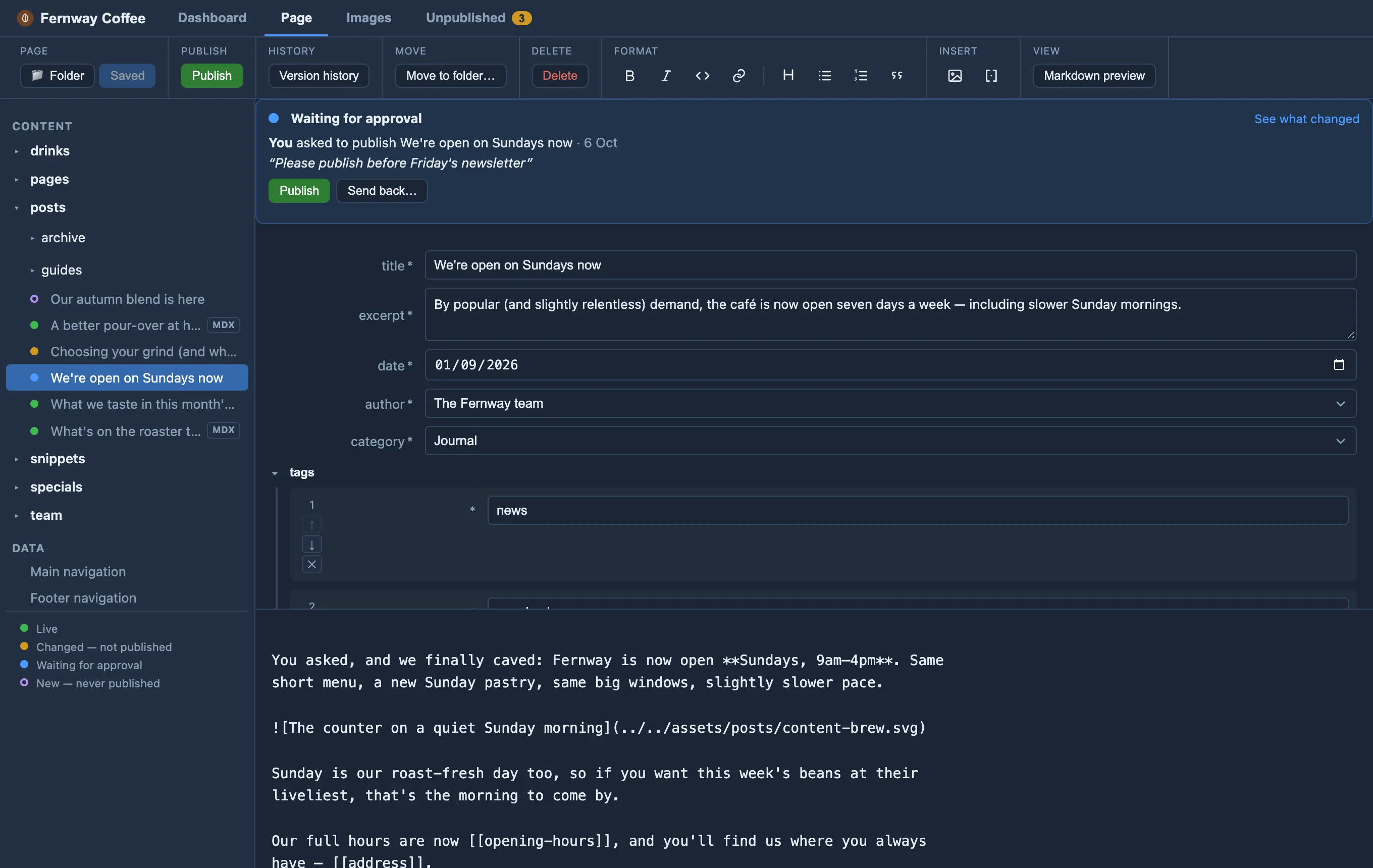The image size is (1373, 868).
Task: Click the Folder button
Action: tap(58, 76)
